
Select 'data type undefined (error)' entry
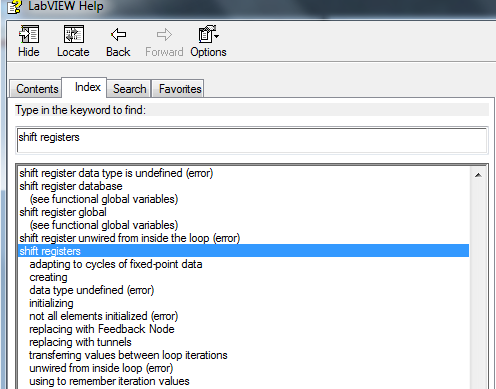click(92, 290)
